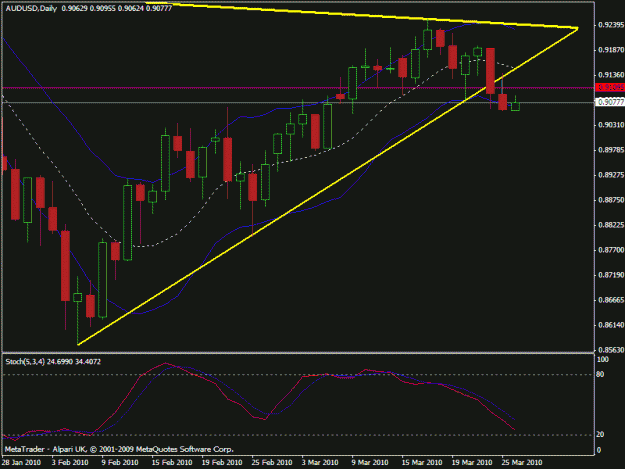Screen dimensions: 625x469
Task: Click the AUDUSD,Daily chart title text
Action: (x=31, y=8)
